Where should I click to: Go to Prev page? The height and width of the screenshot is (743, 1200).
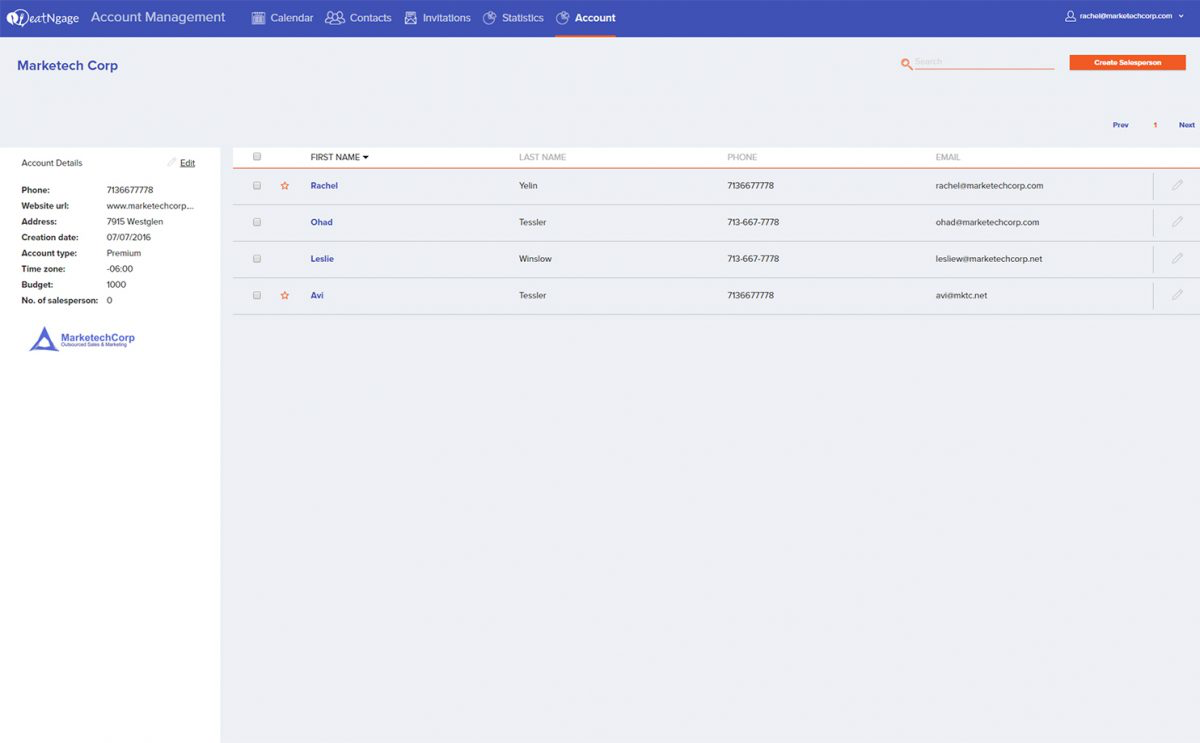pyautogui.click(x=1120, y=125)
